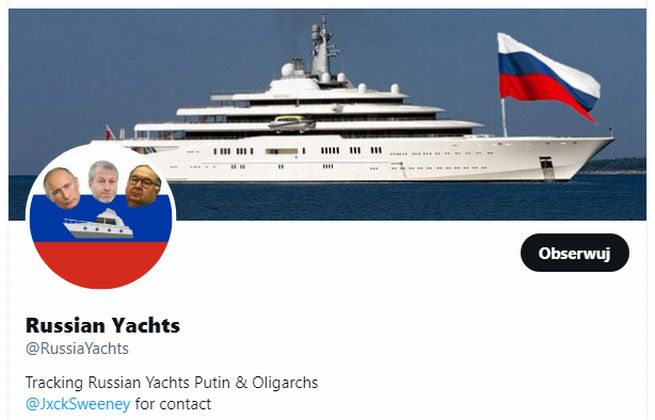Viewport: 655px width, 420px height.
Task: Click the middle face in the avatar
Action: click(104, 181)
